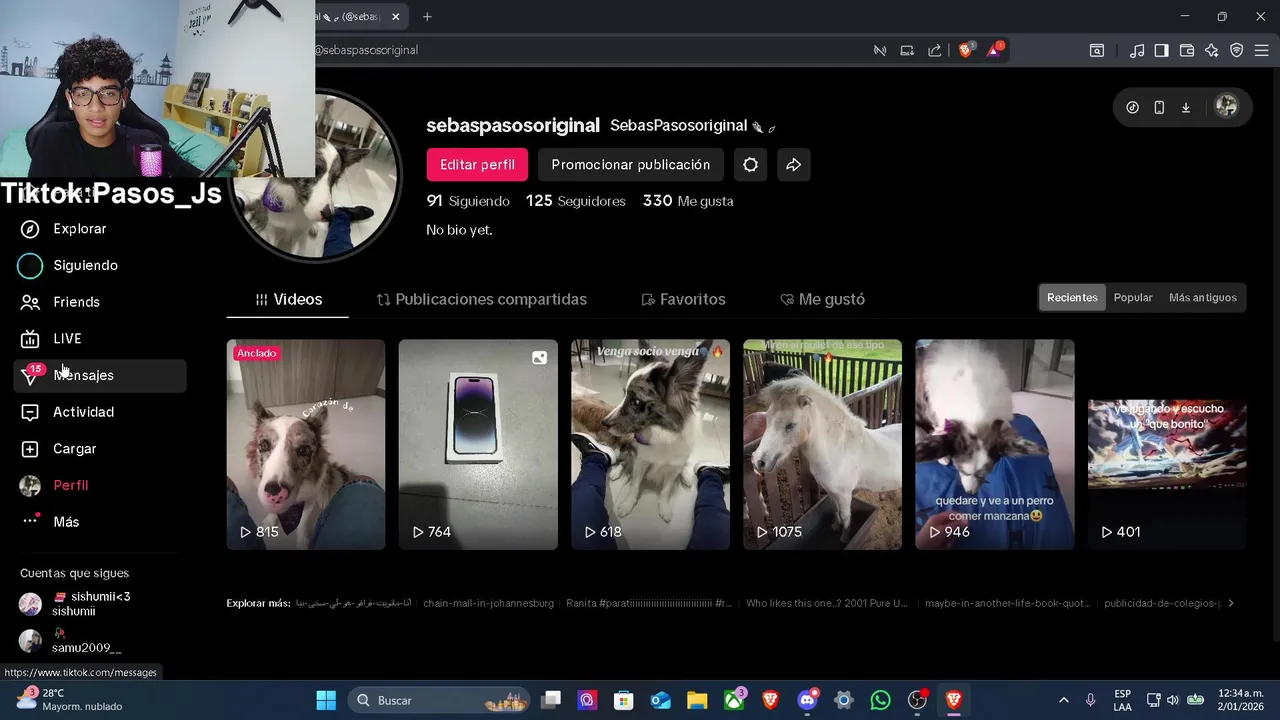The width and height of the screenshot is (1280, 720).
Task: Click the Promocionar publicación button
Action: coord(631,165)
